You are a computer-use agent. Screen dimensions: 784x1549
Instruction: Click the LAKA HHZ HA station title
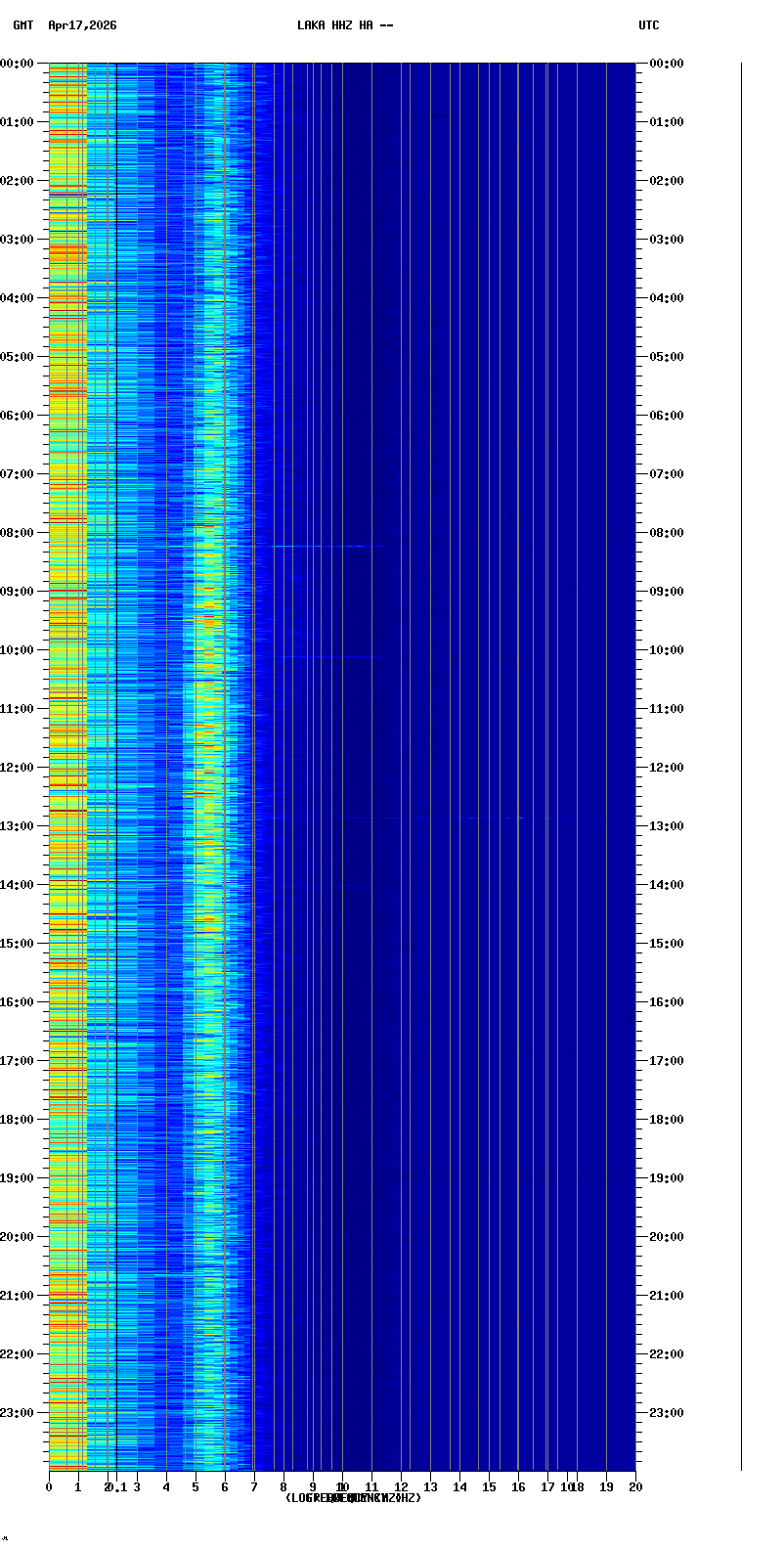coord(345,25)
